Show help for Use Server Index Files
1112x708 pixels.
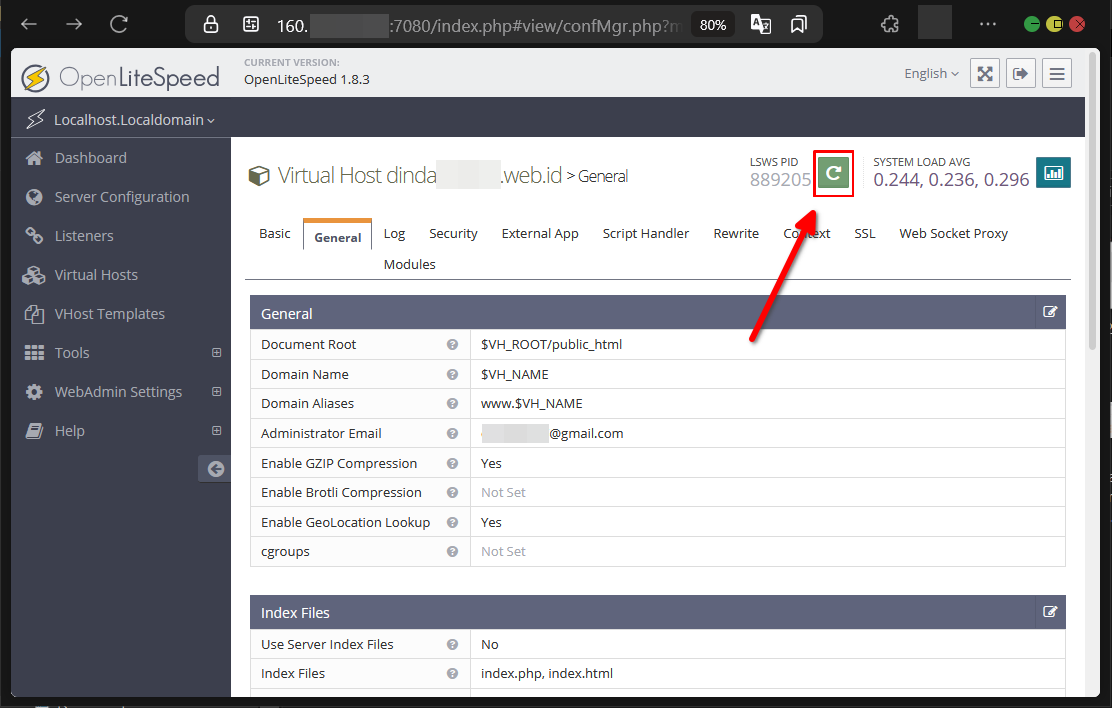click(452, 644)
